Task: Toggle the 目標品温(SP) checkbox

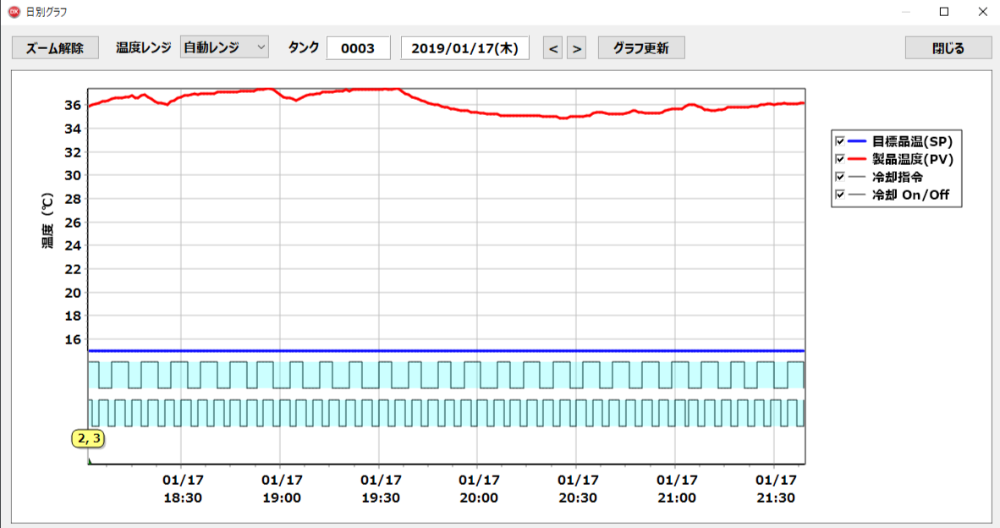Action: pyautogui.click(x=840, y=141)
